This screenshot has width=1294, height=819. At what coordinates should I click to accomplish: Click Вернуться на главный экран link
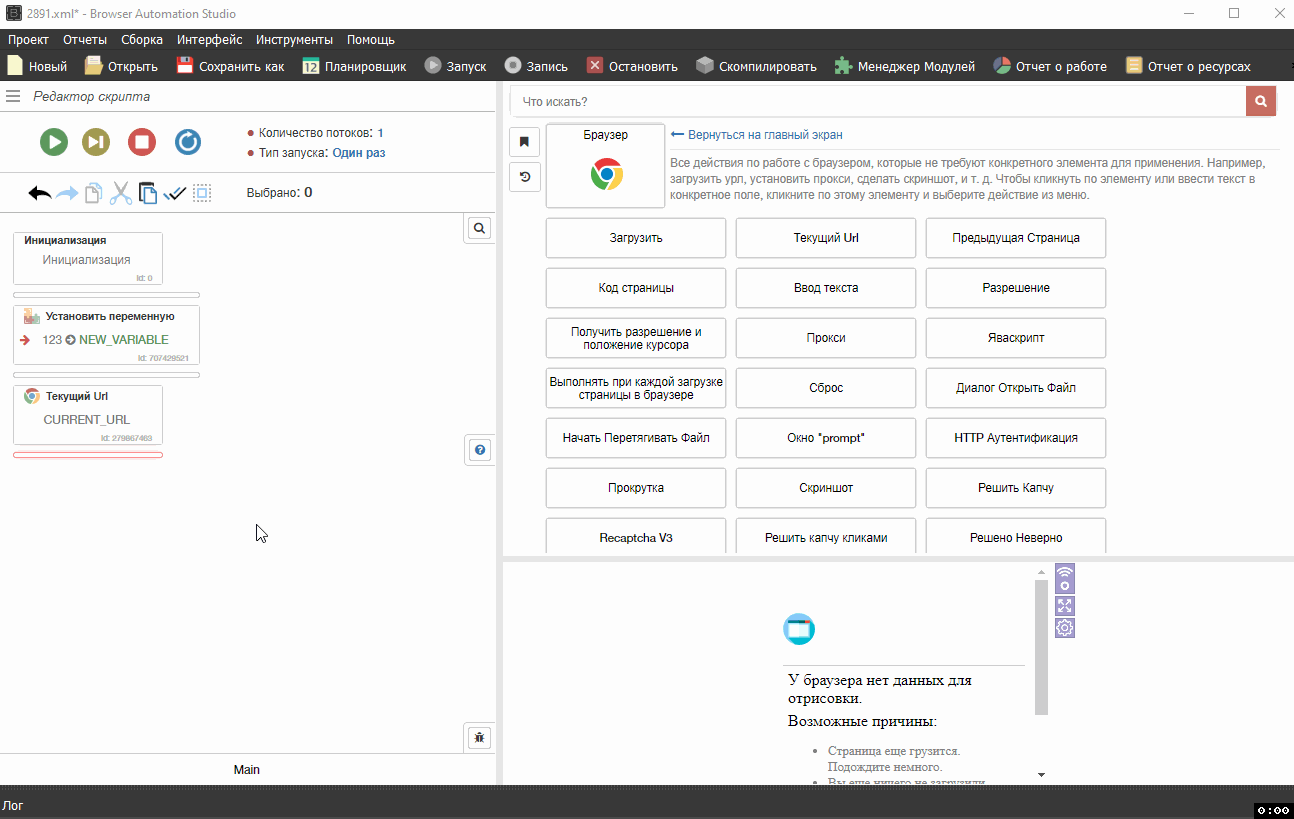tap(764, 135)
